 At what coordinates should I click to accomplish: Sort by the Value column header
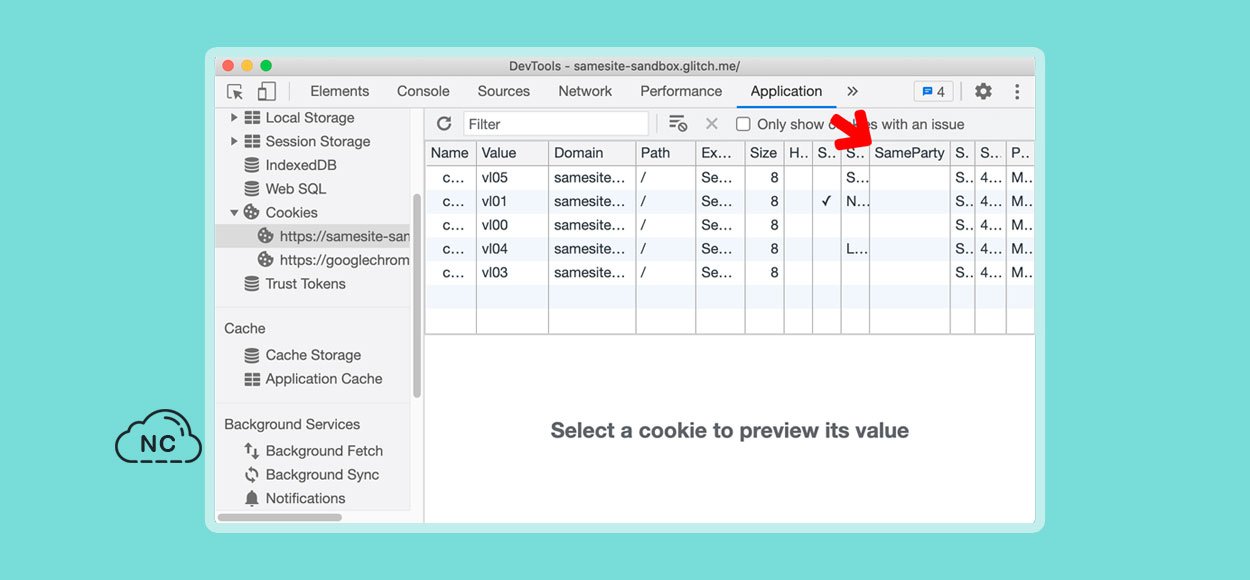click(512, 153)
